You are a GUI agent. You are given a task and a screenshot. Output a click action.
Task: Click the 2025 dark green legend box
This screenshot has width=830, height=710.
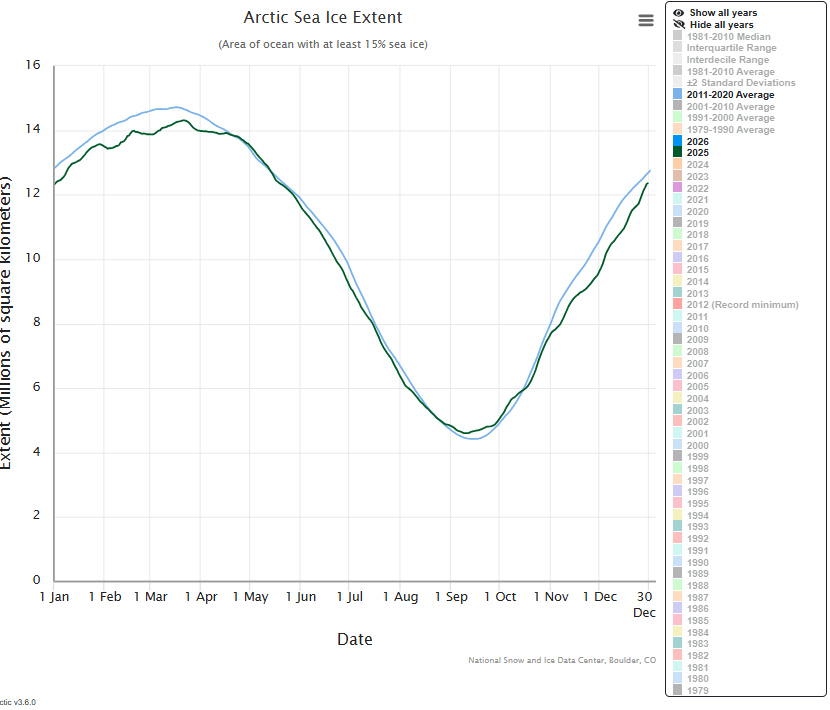[x=678, y=153]
